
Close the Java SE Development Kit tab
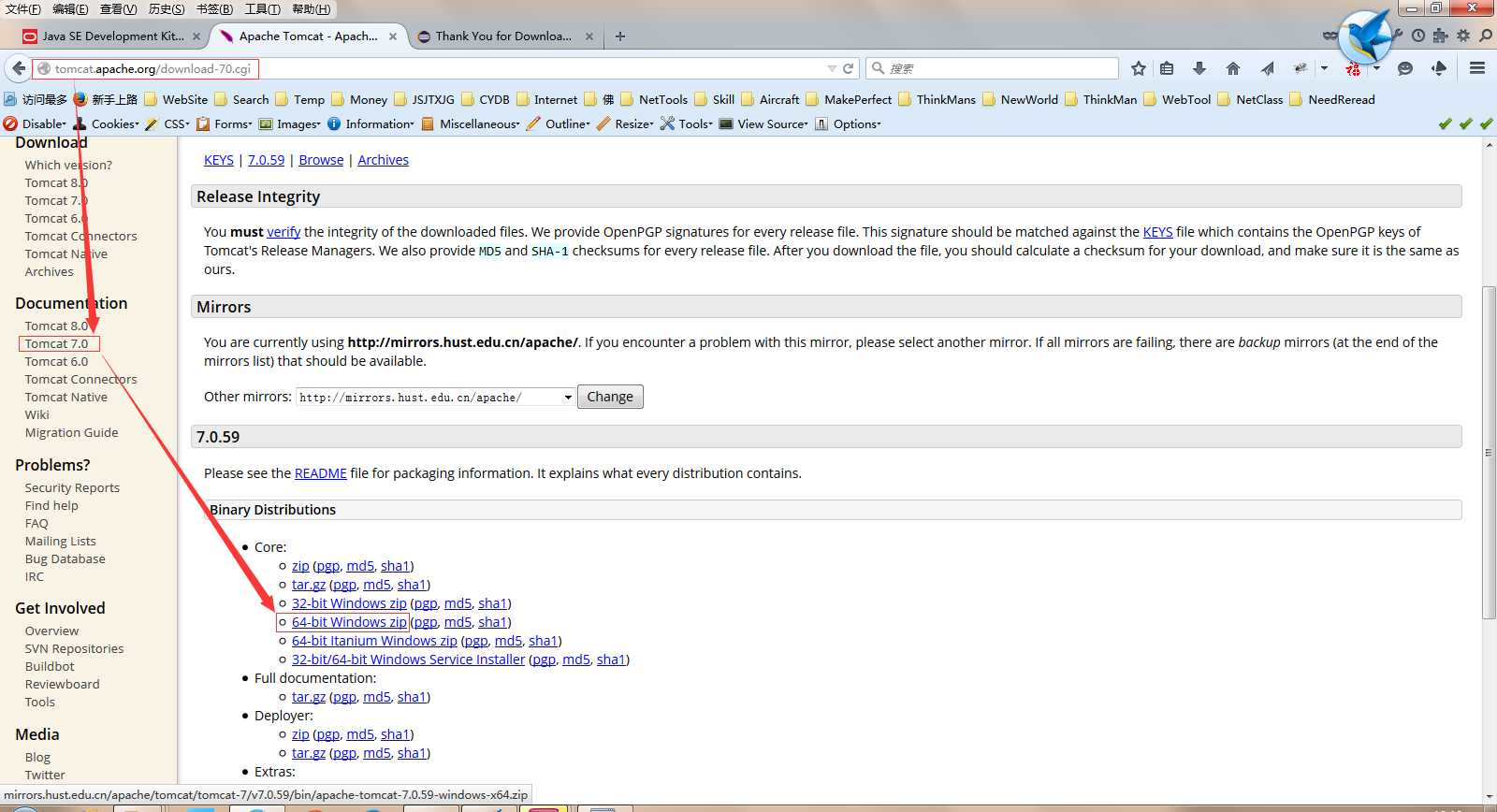pos(196,36)
